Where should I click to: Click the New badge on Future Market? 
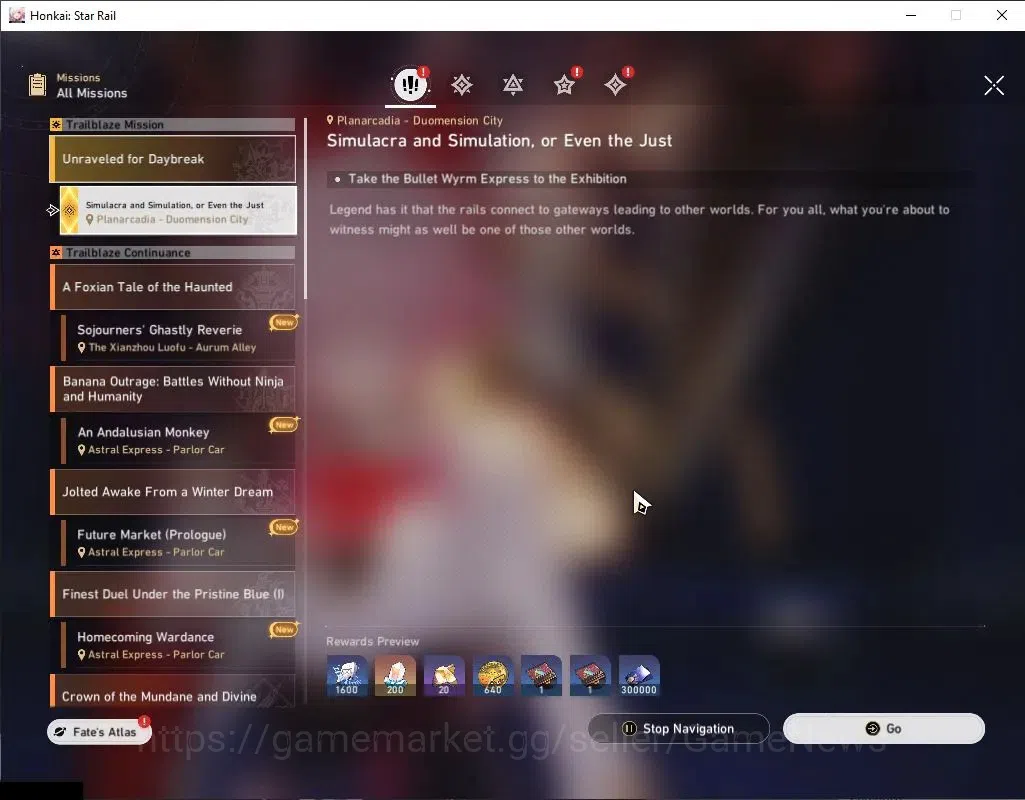[284, 527]
